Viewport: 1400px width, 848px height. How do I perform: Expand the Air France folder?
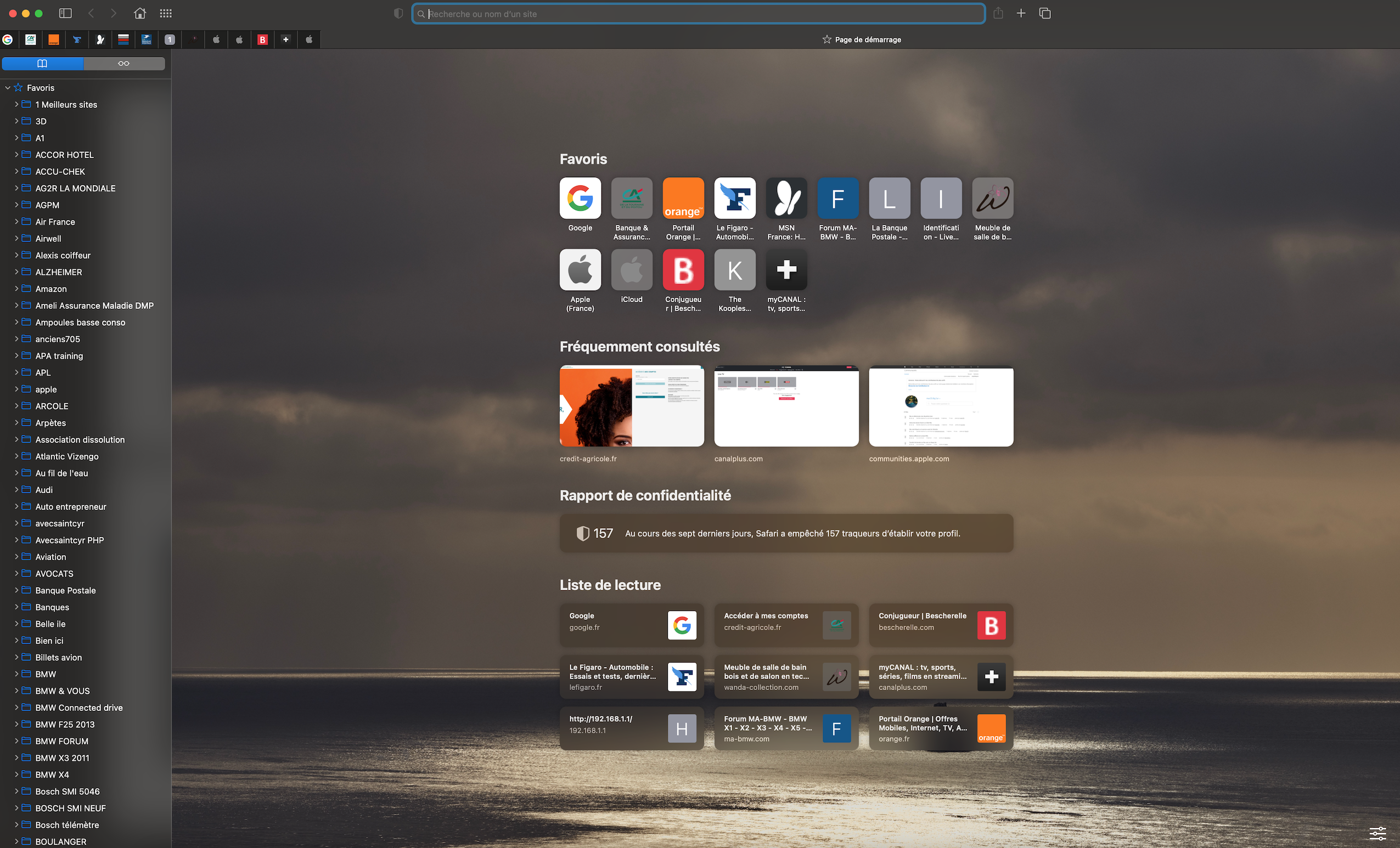pyautogui.click(x=16, y=222)
